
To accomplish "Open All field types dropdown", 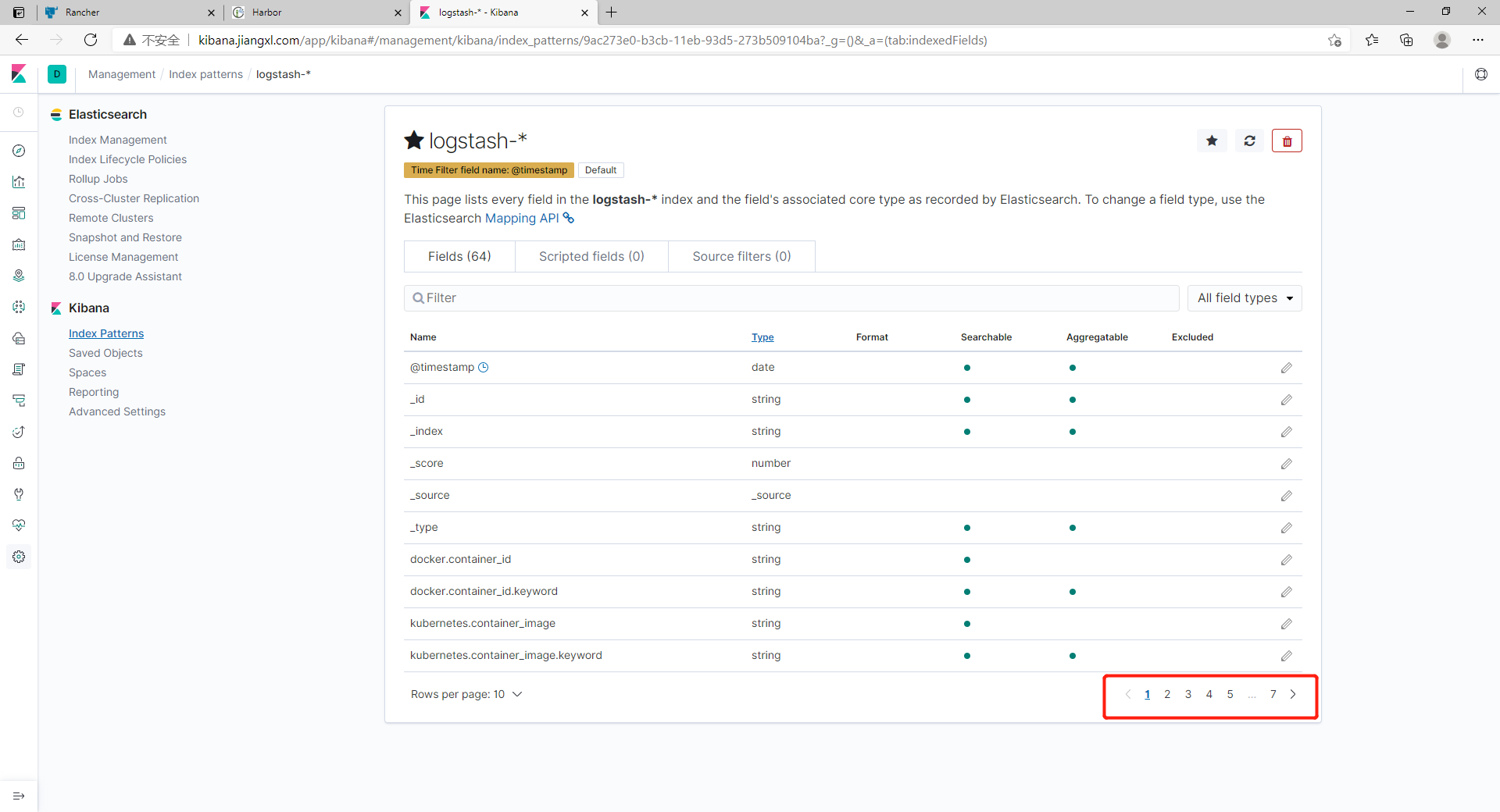I will point(1245,298).
